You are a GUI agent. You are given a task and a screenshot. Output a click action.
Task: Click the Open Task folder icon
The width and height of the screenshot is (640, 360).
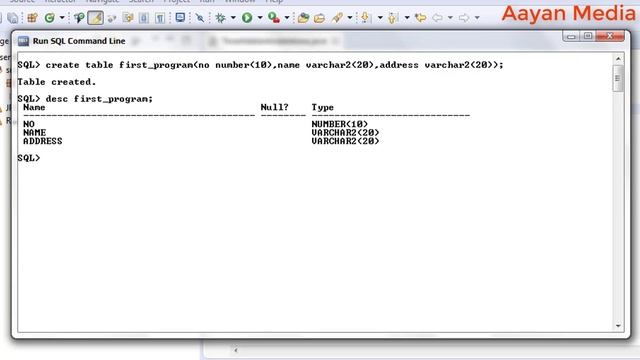click(x=319, y=18)
